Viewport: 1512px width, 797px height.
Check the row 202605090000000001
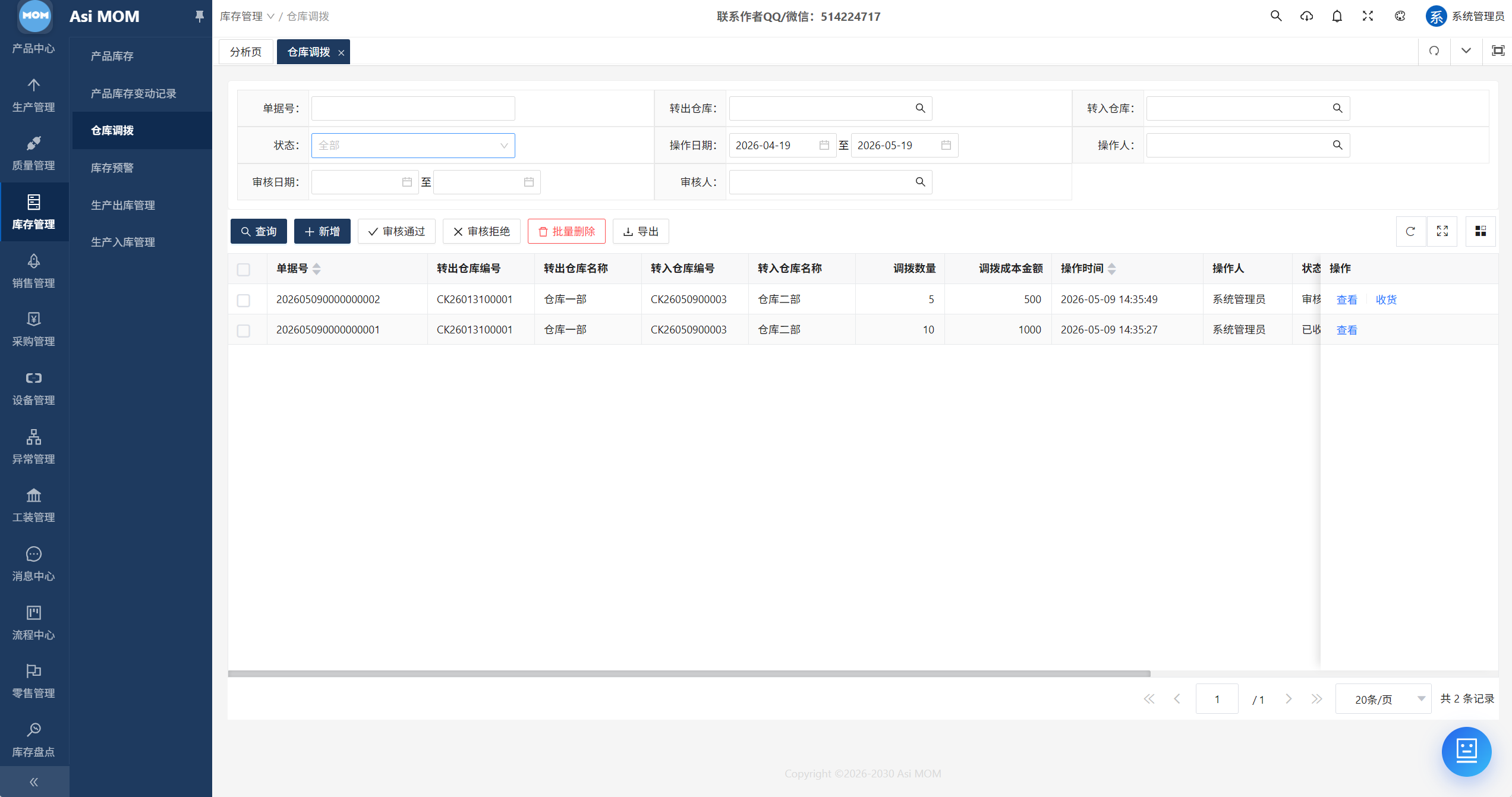(x=244, y=330)
